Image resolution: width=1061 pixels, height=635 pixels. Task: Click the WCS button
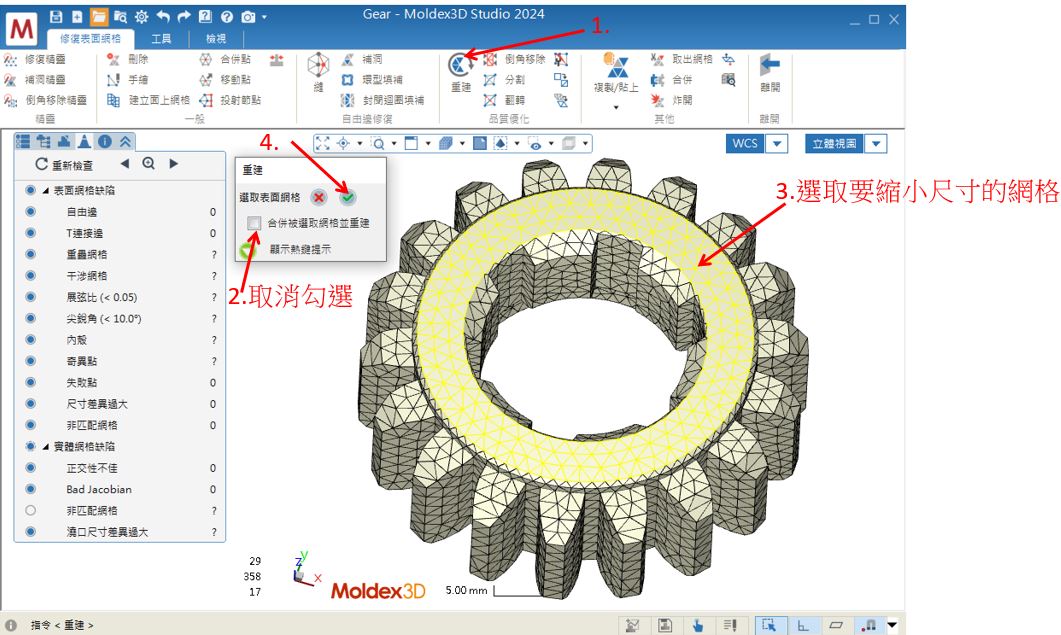pyautogui.click(x=745, y=144)
